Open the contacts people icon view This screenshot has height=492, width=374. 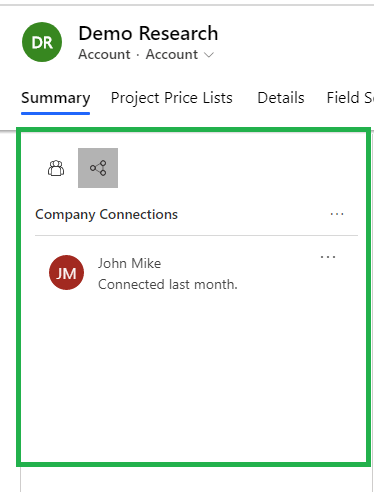click(x=56, y=168)
